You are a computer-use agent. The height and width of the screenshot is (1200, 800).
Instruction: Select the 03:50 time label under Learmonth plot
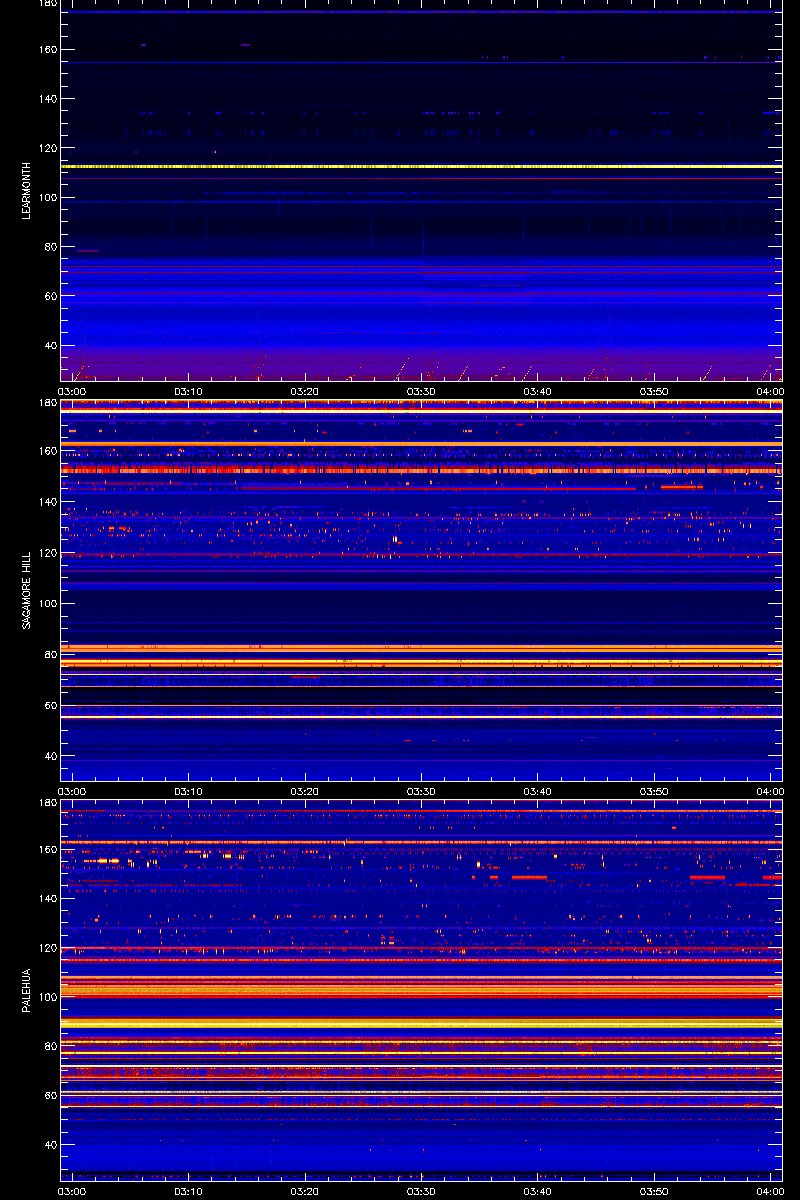pyautogui.click(x=653, y=391)
